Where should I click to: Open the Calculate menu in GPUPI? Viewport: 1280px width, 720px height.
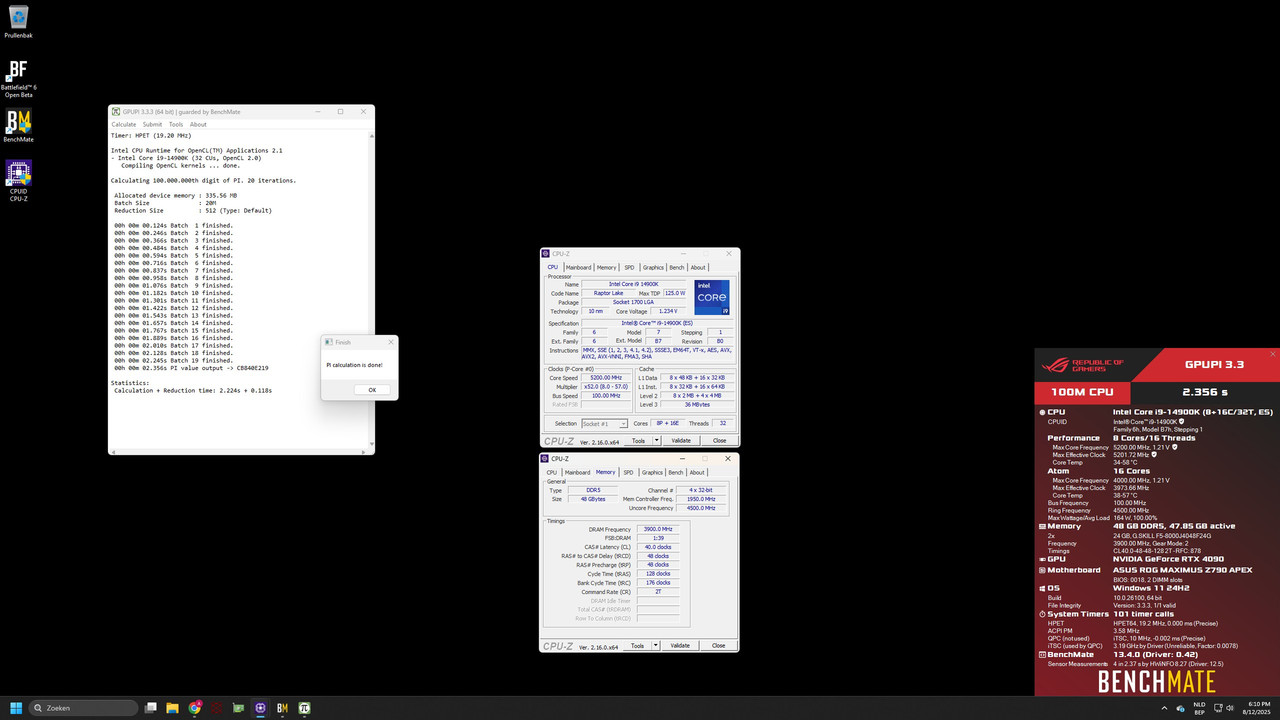pyautogui.click(x=123, y=125)
